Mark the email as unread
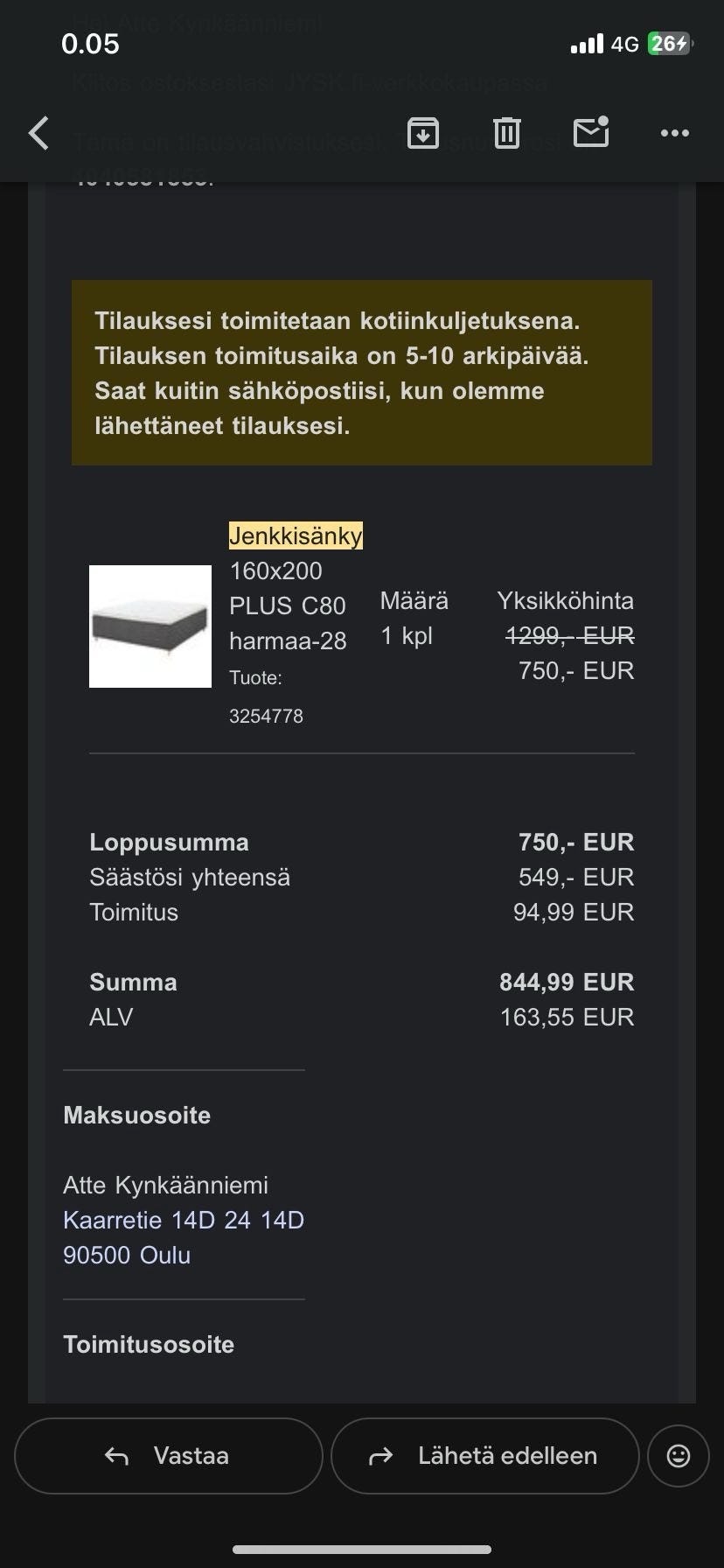 point(591,133)
